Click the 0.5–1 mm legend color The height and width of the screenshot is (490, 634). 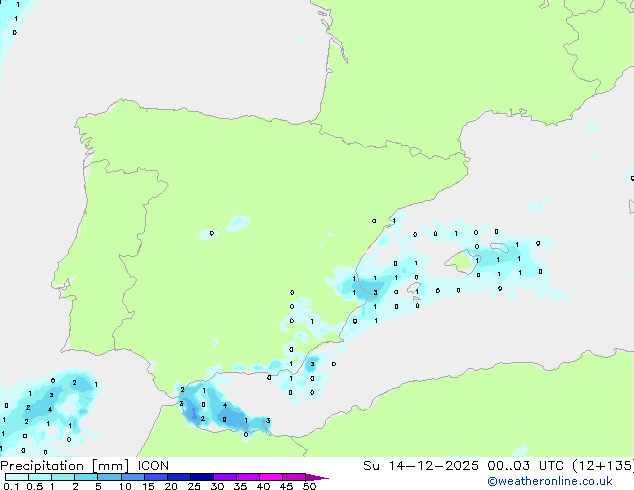pos(40,477)
